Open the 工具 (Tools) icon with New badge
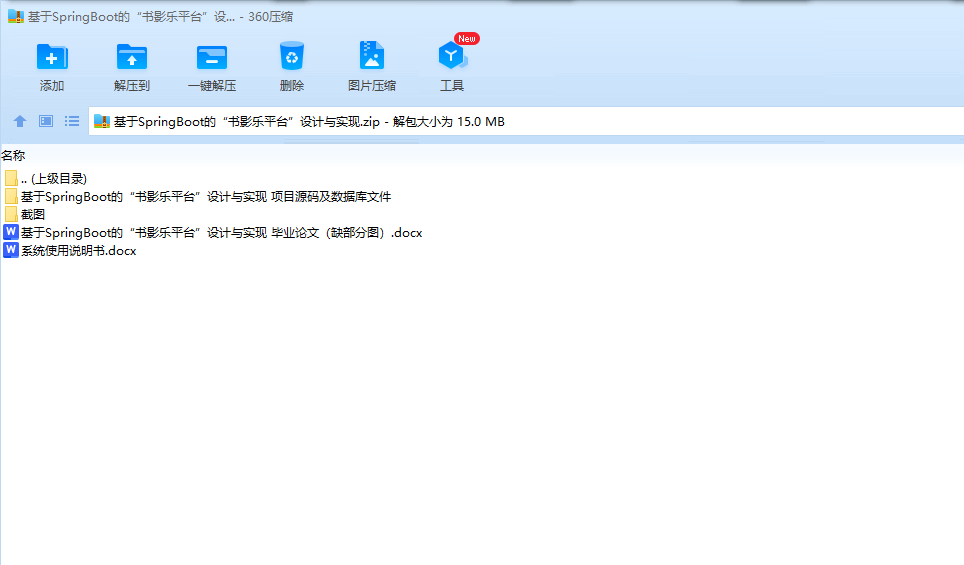964x565 pixels. click(x=452, y=56)
